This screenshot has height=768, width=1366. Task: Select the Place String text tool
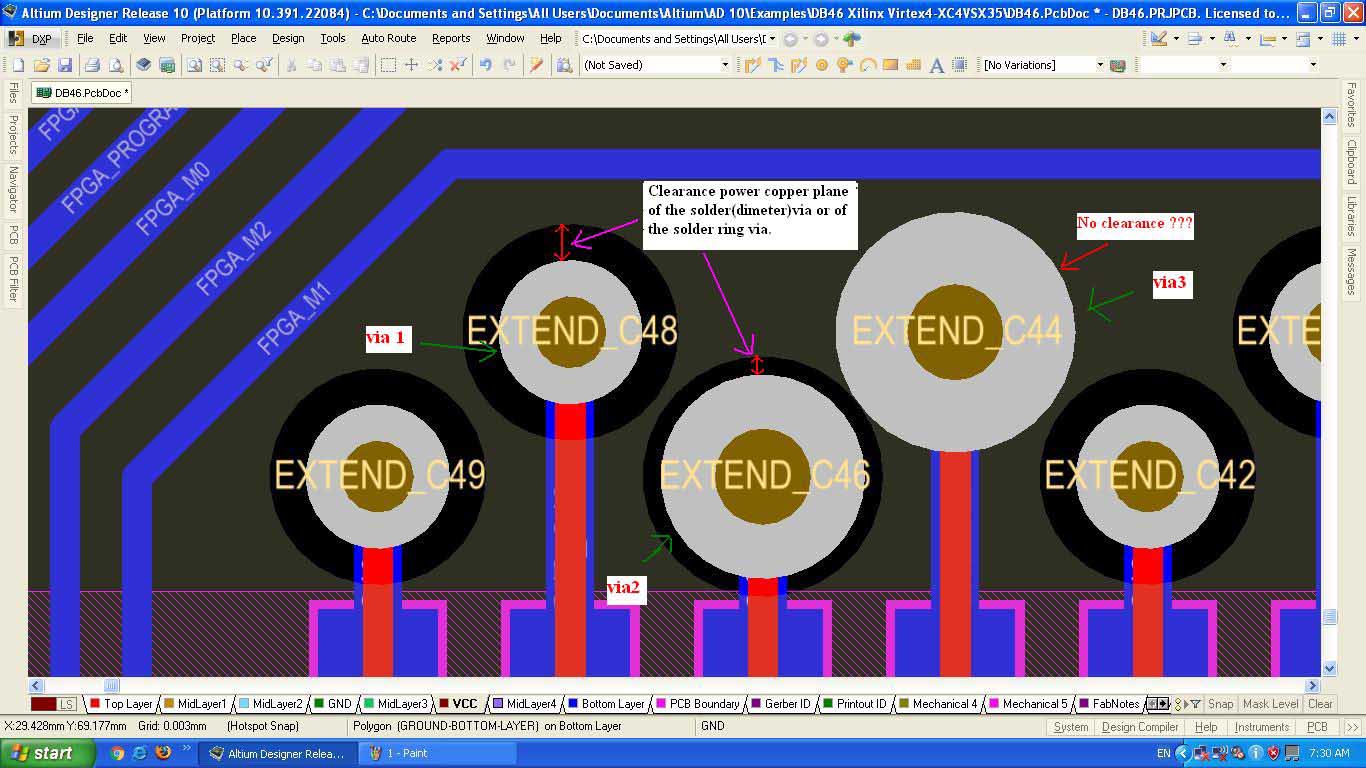(x=937, y=65)
